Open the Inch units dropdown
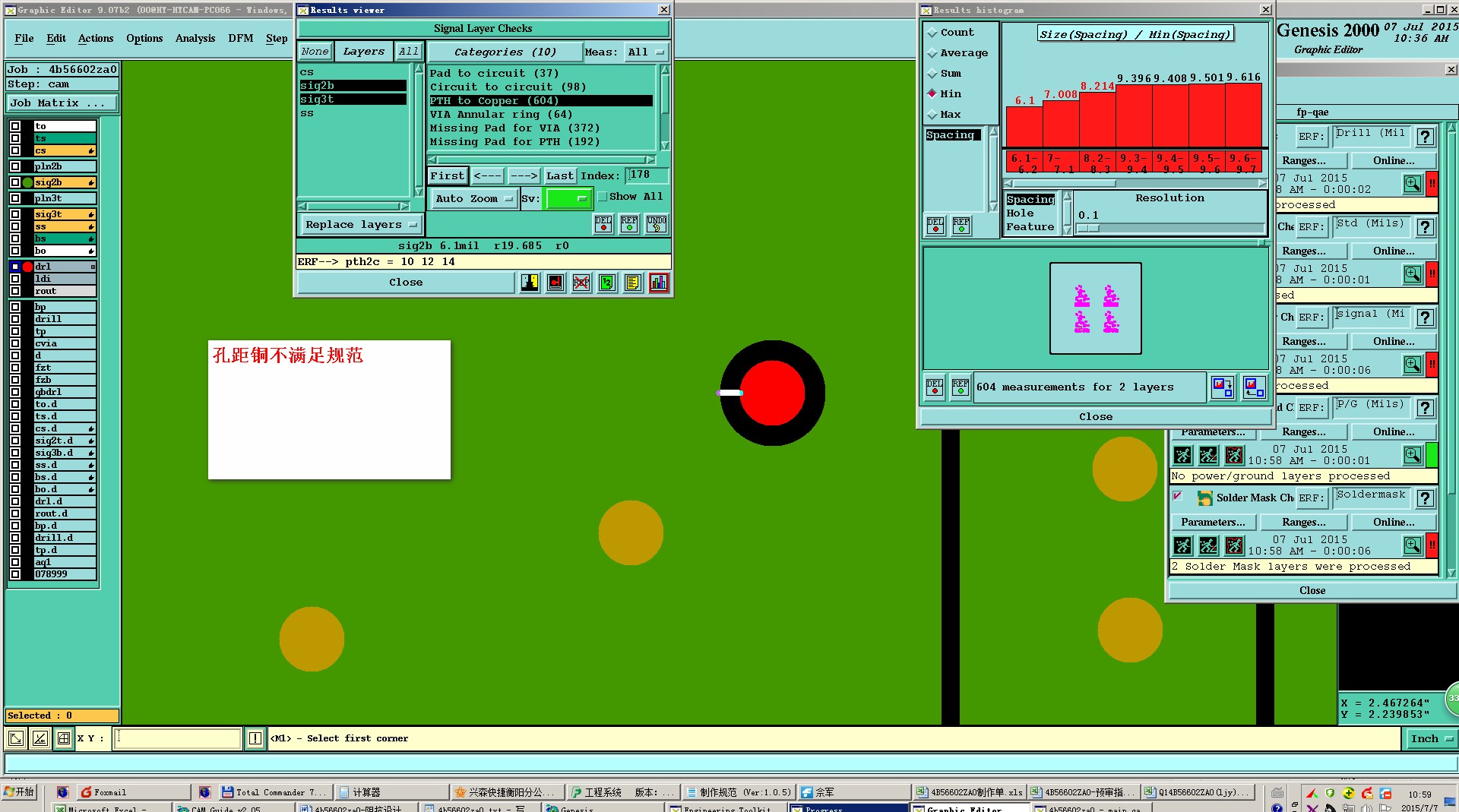This screenshot has height=812, width=1459. pyautogui.click(x=1431, y=738)
